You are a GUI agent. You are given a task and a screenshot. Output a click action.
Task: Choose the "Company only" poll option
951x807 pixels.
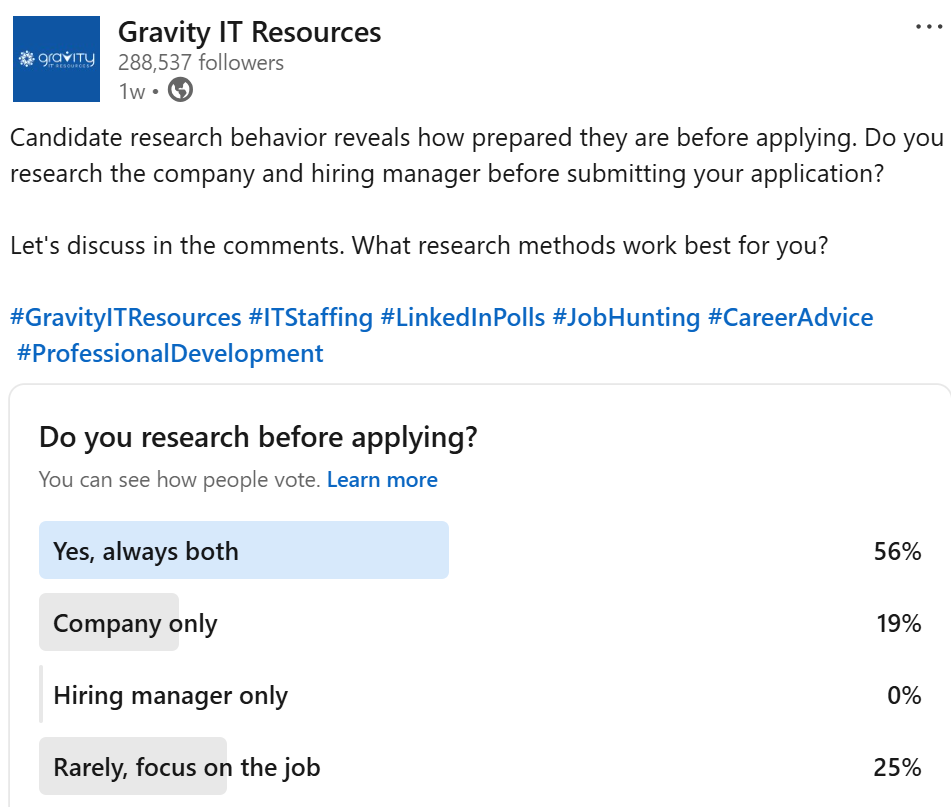click(135, 624)
